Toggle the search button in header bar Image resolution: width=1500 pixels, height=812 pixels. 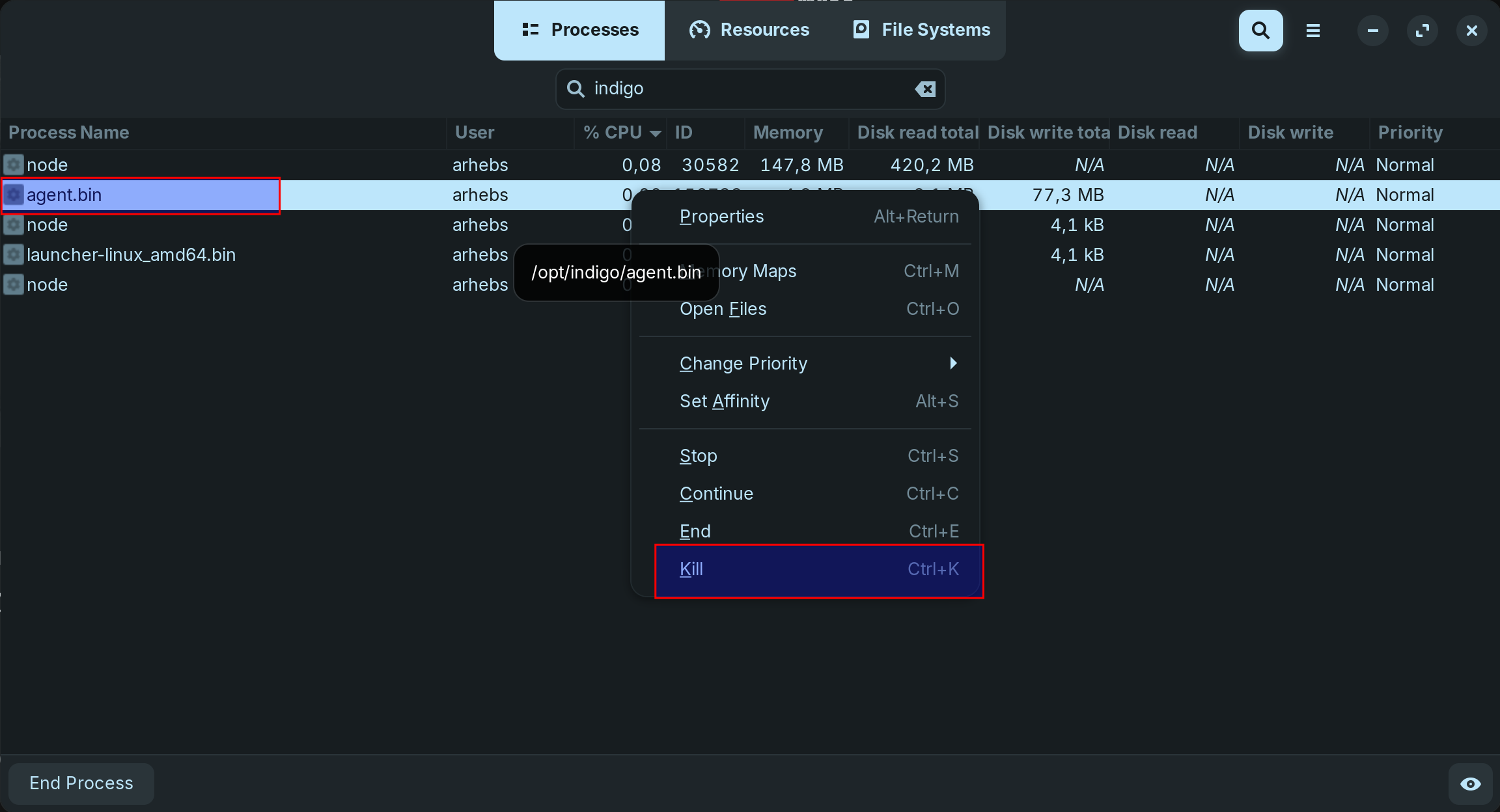click(x=1260, y=31)
